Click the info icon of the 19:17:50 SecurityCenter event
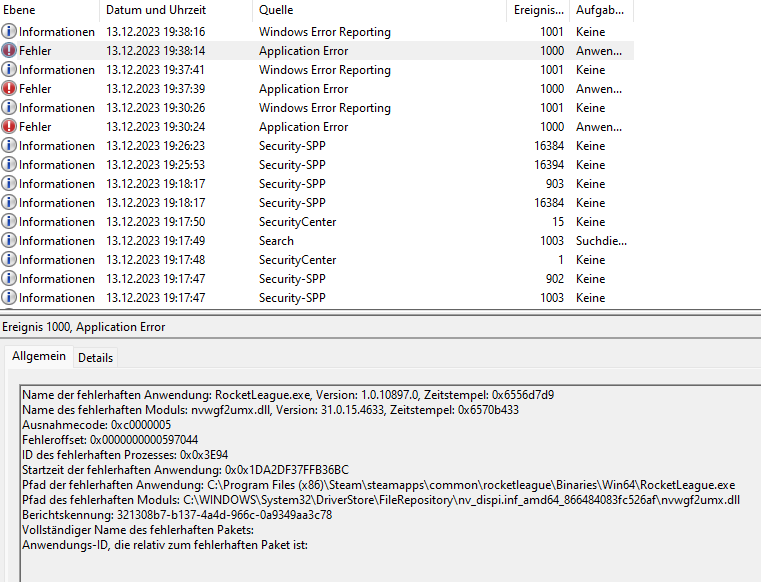The height and width of the screenshot is (582, 761). pyautogui.click(x=9, y=221)
